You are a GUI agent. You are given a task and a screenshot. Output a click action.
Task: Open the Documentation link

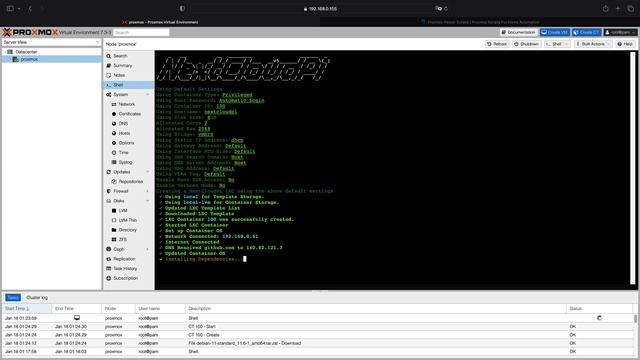click(x=518, y=32)
